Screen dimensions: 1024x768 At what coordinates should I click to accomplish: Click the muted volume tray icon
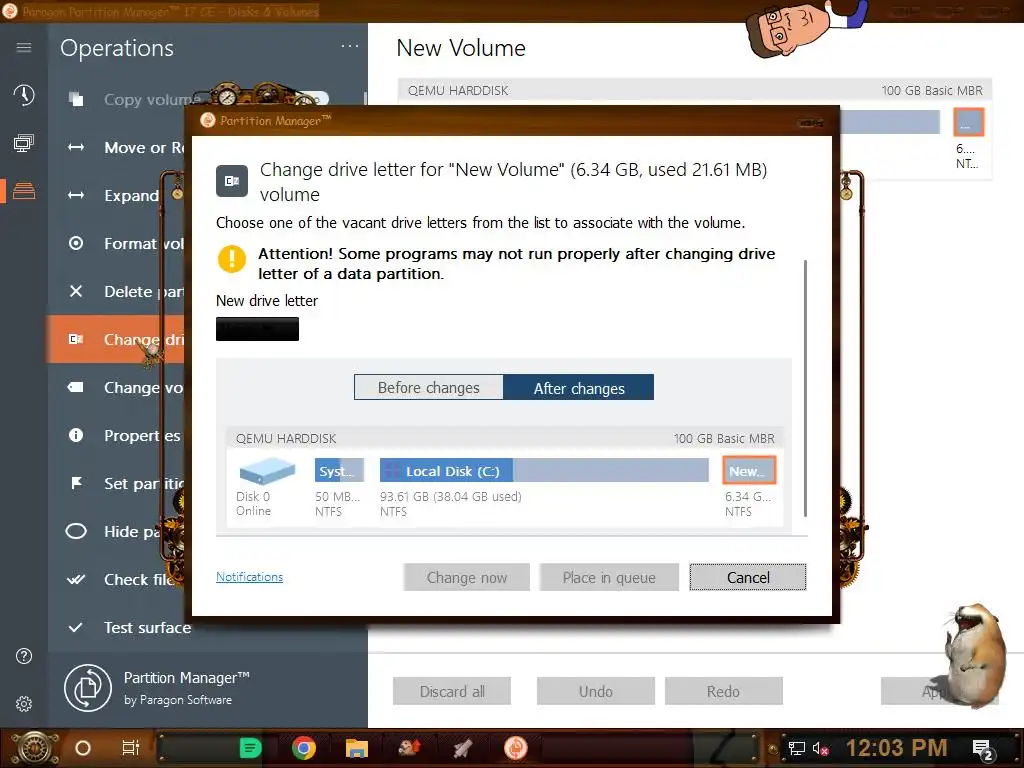click(821, 749)
